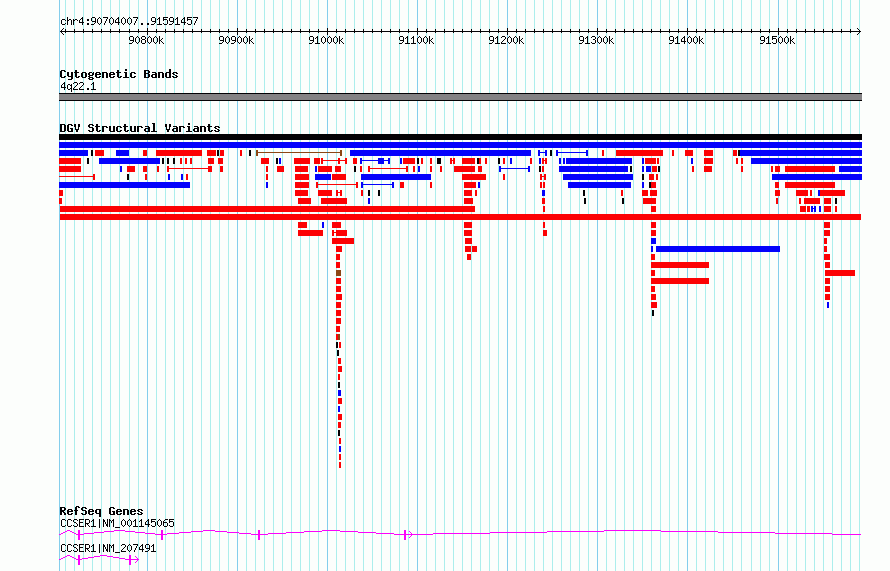The width and height of the screenshot is (890, 571).
Task: Click the 91100k ruler label
Action: click(417, 40)
